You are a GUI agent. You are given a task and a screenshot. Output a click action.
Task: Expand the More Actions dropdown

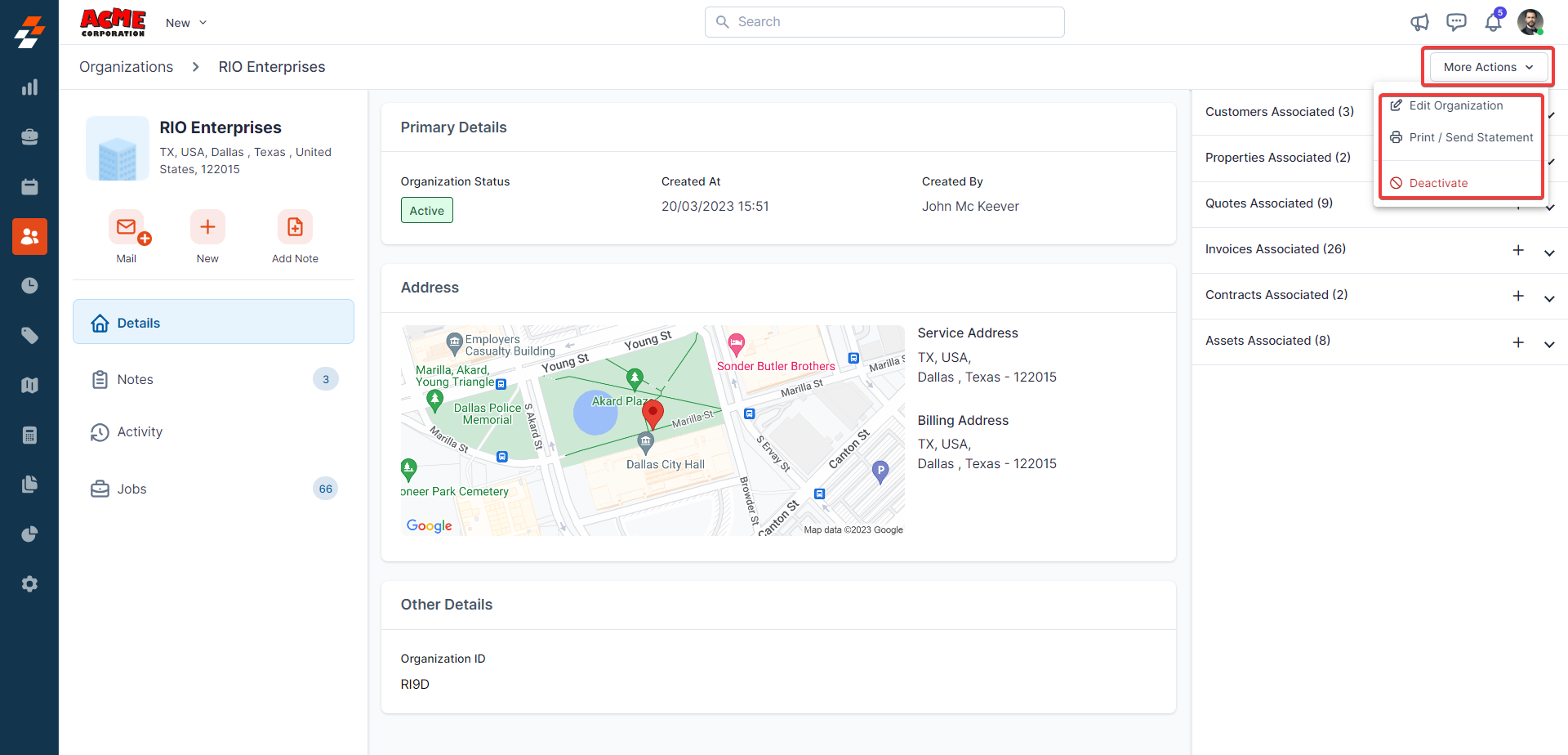click(1487, 67)
